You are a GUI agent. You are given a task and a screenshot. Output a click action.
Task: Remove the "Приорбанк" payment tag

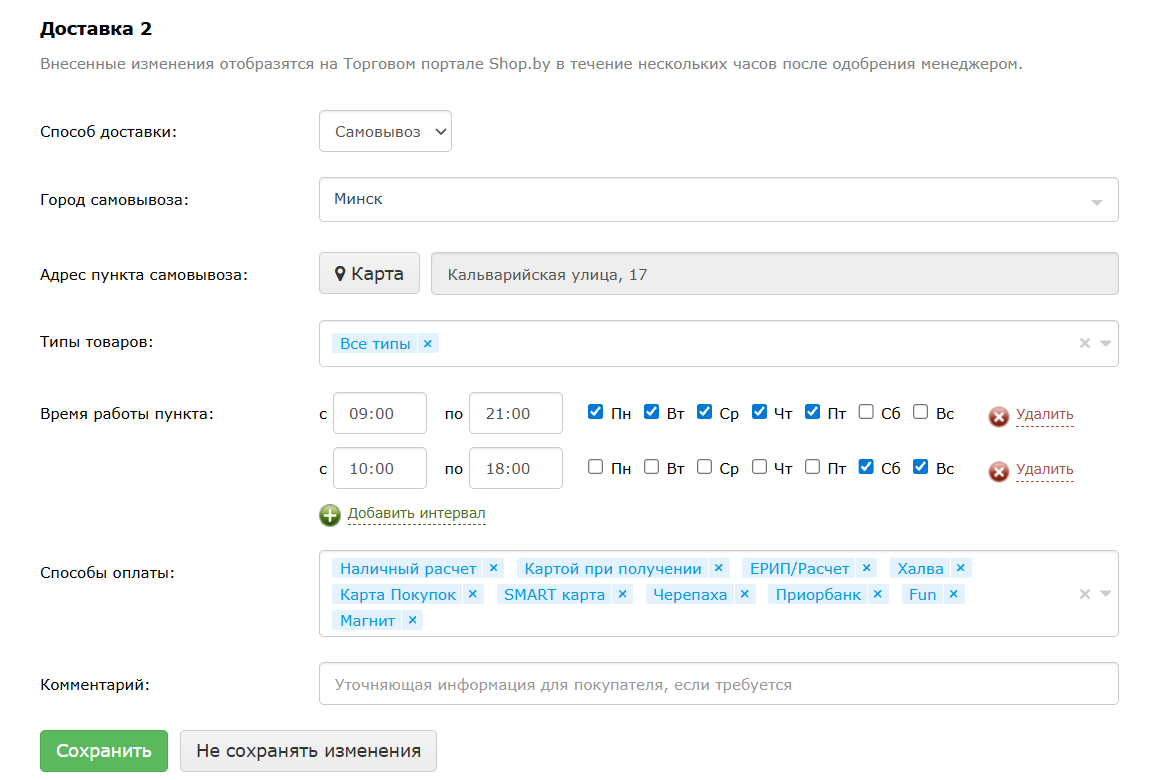(877, 594)
